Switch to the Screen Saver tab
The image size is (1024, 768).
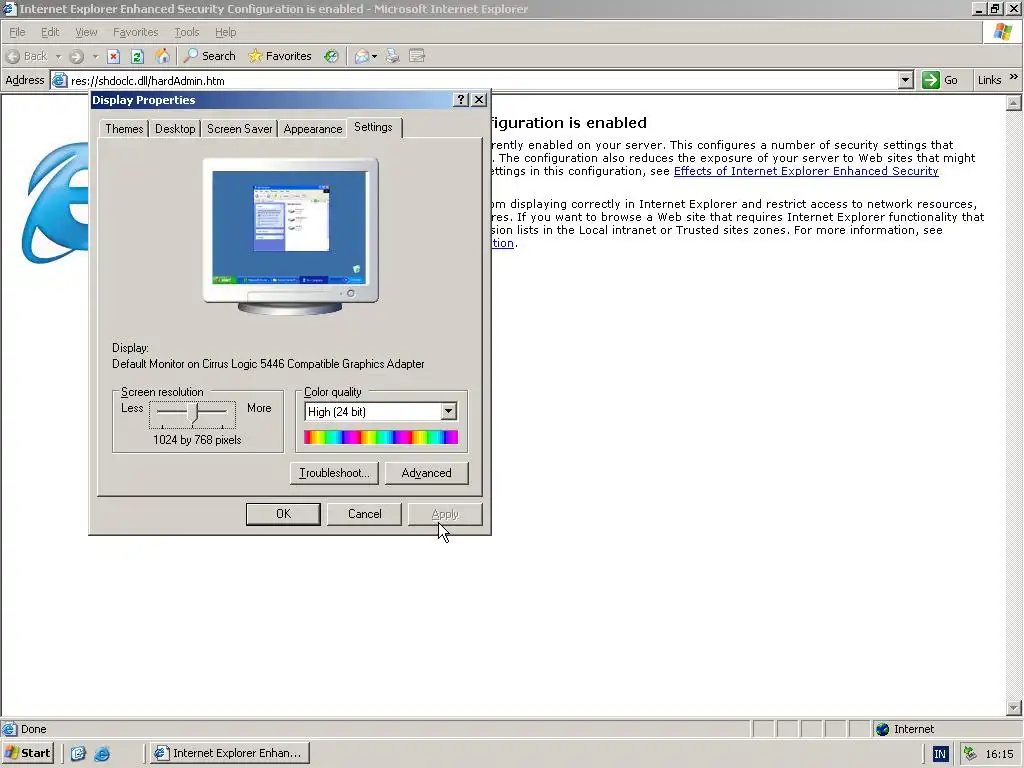240,129
